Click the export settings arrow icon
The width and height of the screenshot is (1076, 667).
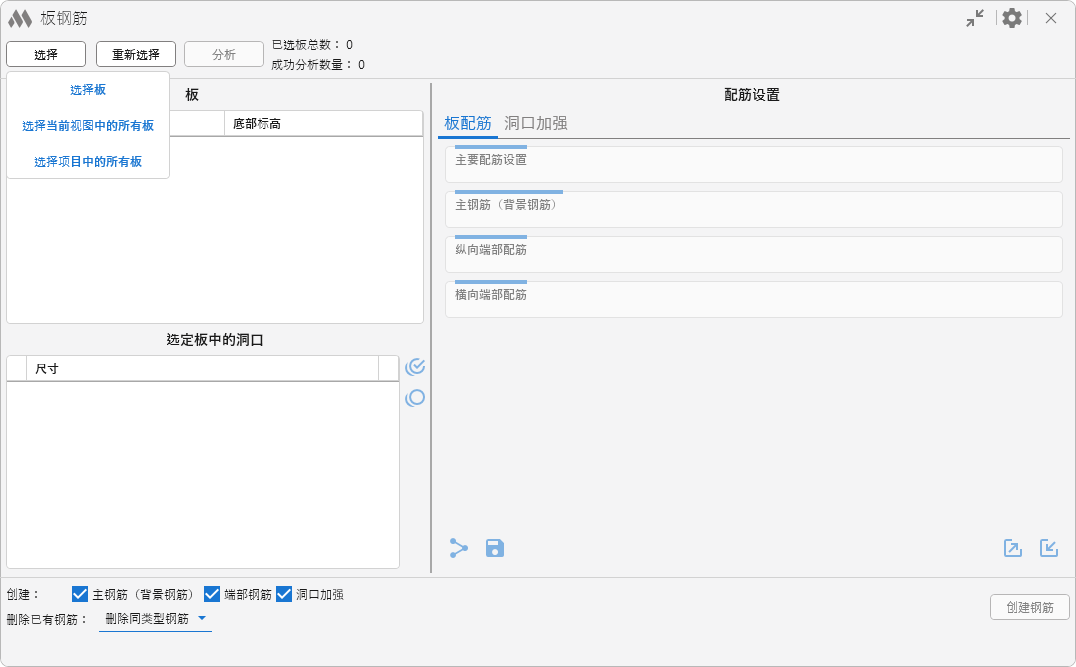point(1013,548)
